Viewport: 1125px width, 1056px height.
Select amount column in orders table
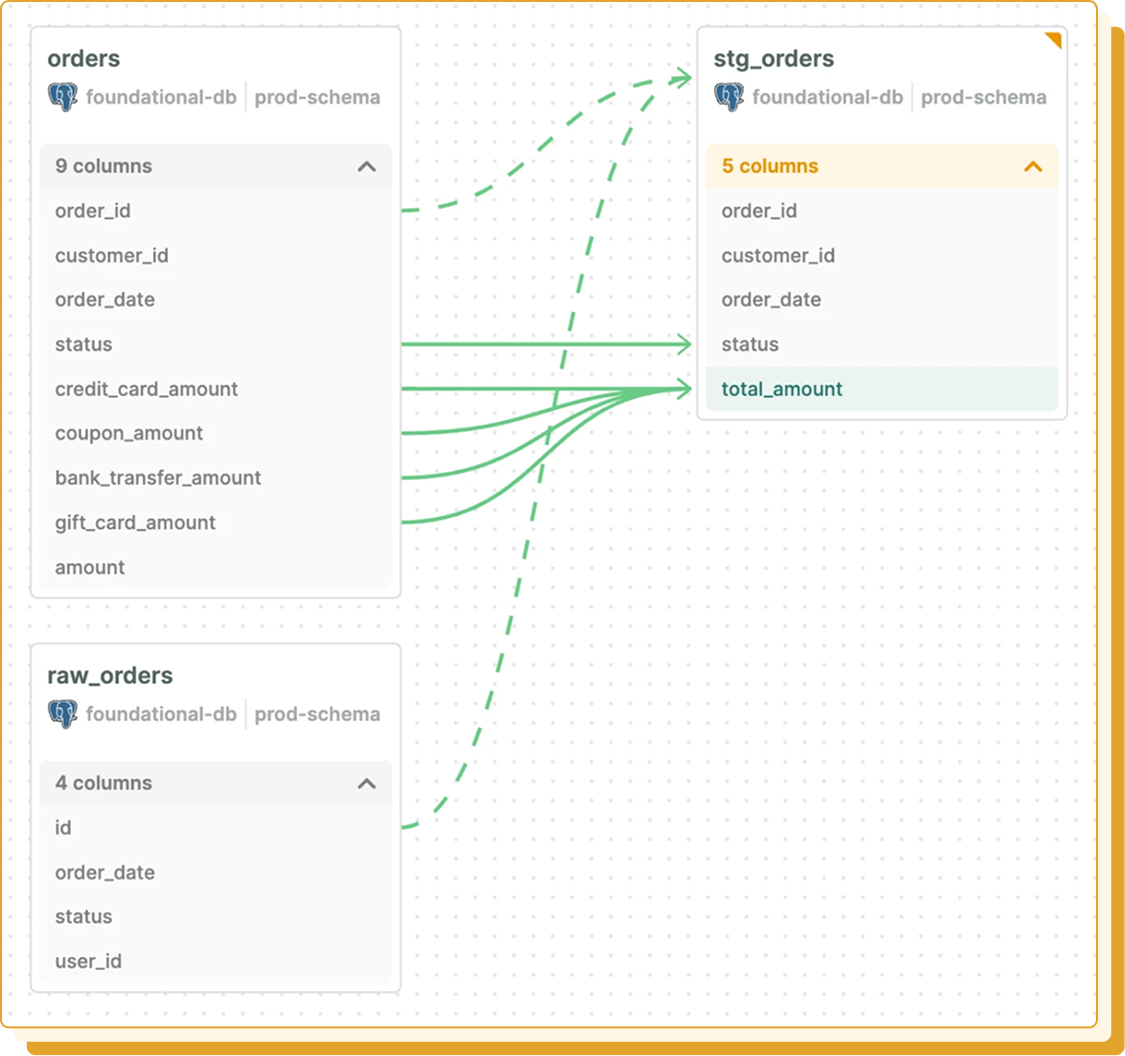[216, 567]
